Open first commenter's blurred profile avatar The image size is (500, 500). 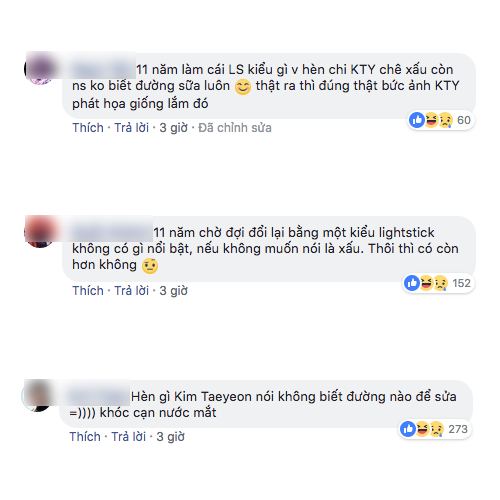[x=40, y=68]
